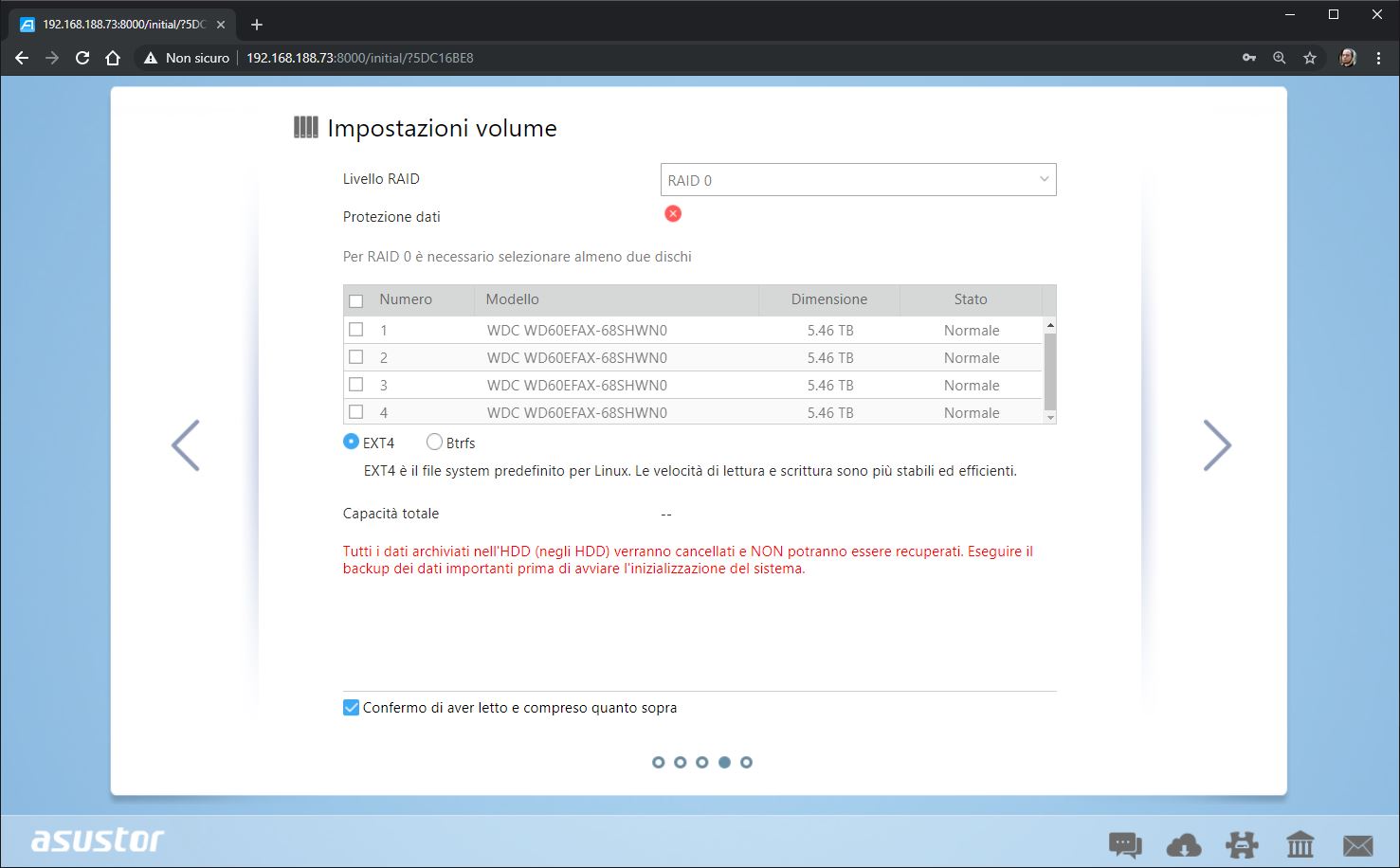Select the checkbox for disk 1
Screen dimensions: 1400x868
click(x=356, y=330)
